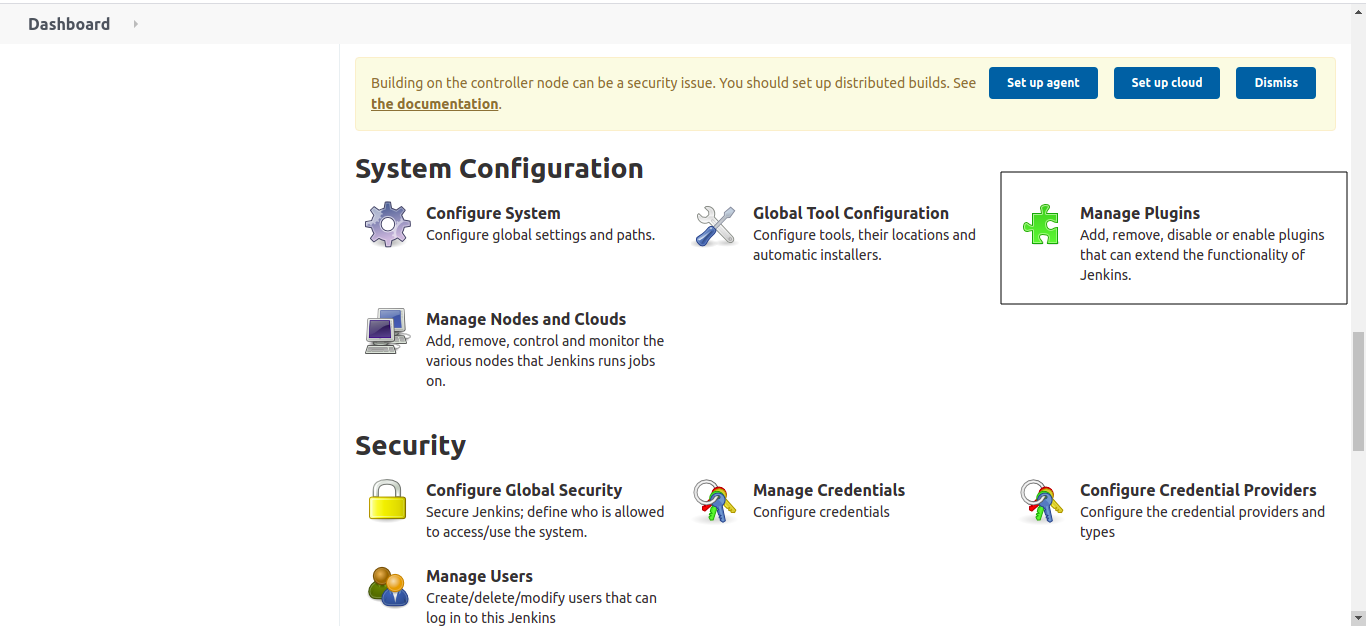Open Configure Global Security link
1366x626 pixels.
click(x=524, y=490)
